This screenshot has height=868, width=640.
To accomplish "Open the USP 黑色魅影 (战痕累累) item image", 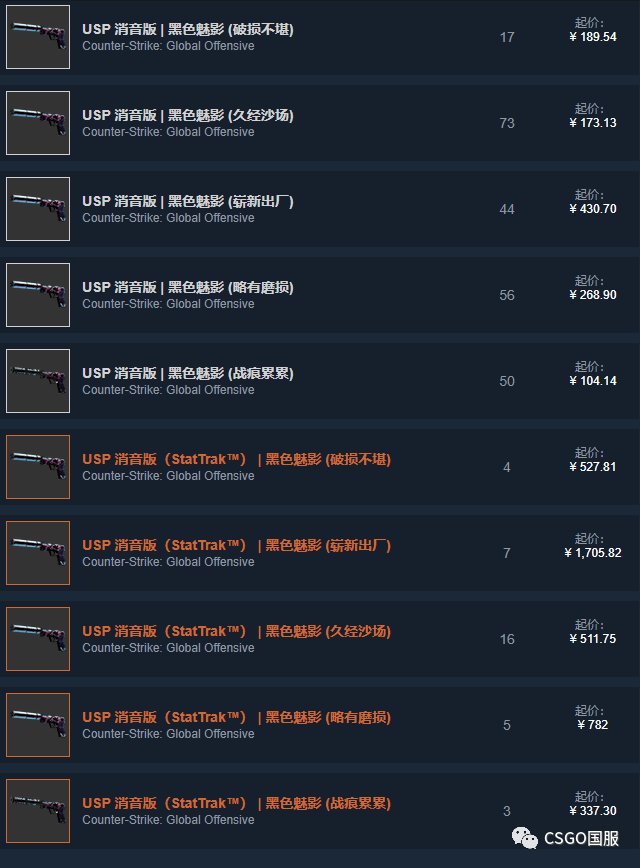I will pyautogui.click(x=38, y=381).
